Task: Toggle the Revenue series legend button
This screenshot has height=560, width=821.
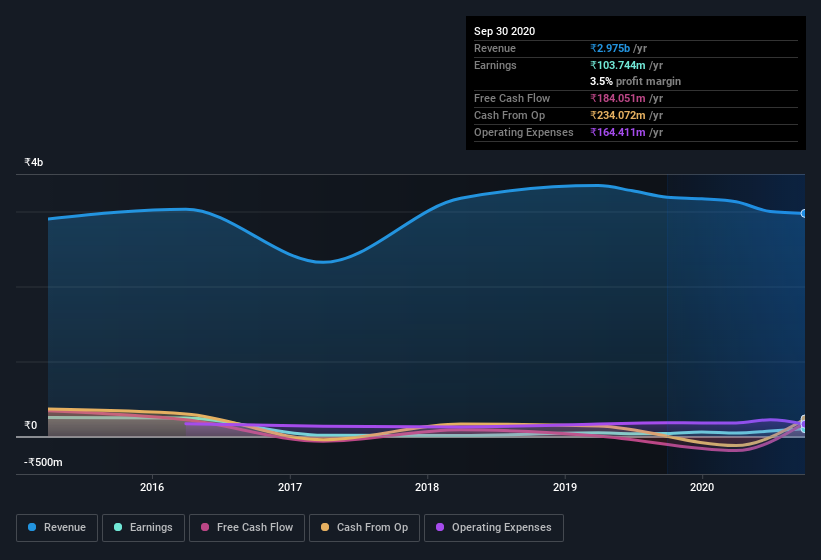Action: click(57, 528)
